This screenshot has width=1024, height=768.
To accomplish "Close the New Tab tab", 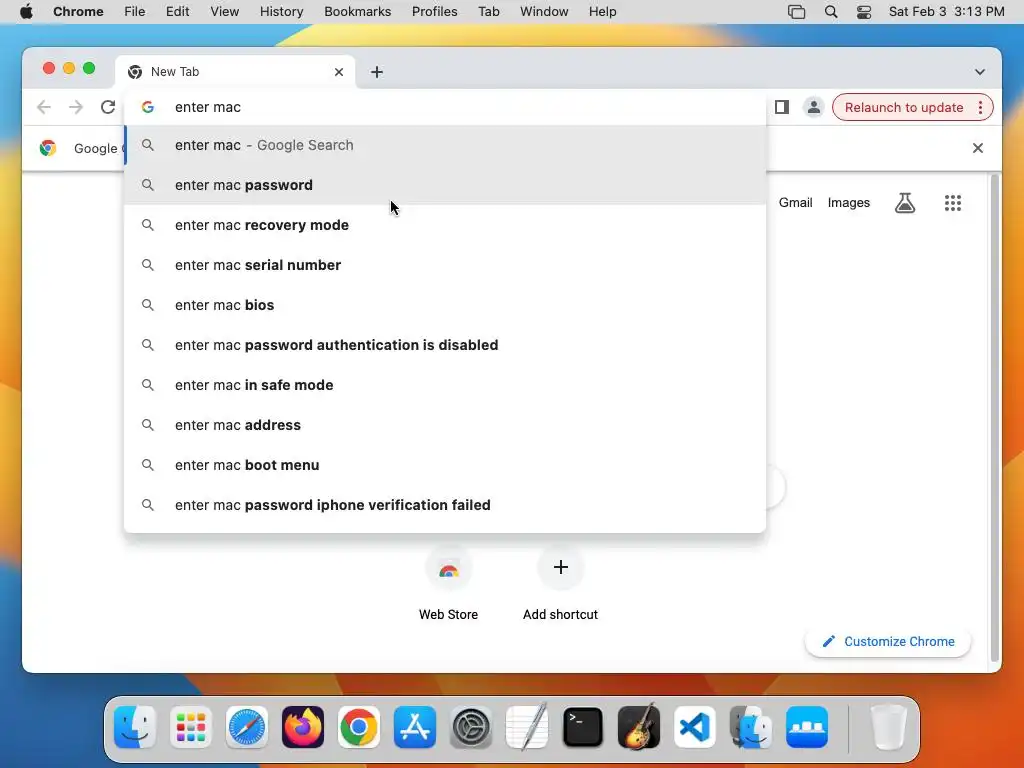I will pyautogui.click(x=339, y=72).
